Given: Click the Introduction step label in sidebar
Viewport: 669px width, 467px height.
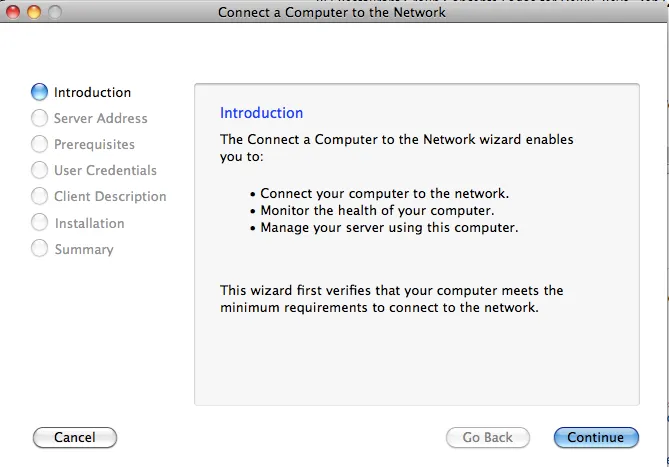Looking at the screenshot, I should click(x=92, y=92).
